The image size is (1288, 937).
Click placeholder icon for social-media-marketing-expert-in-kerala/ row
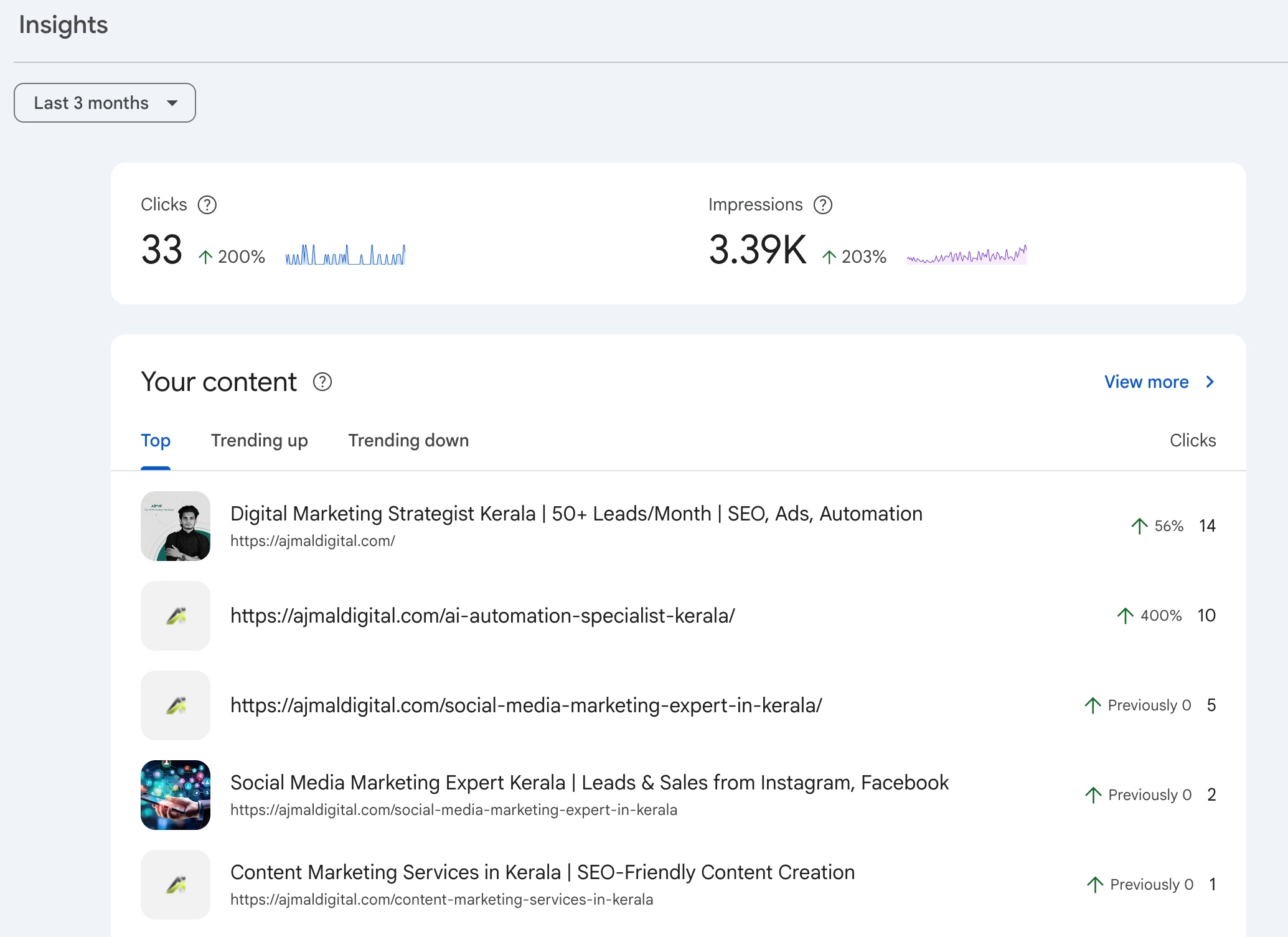click(x=176, y=705)
